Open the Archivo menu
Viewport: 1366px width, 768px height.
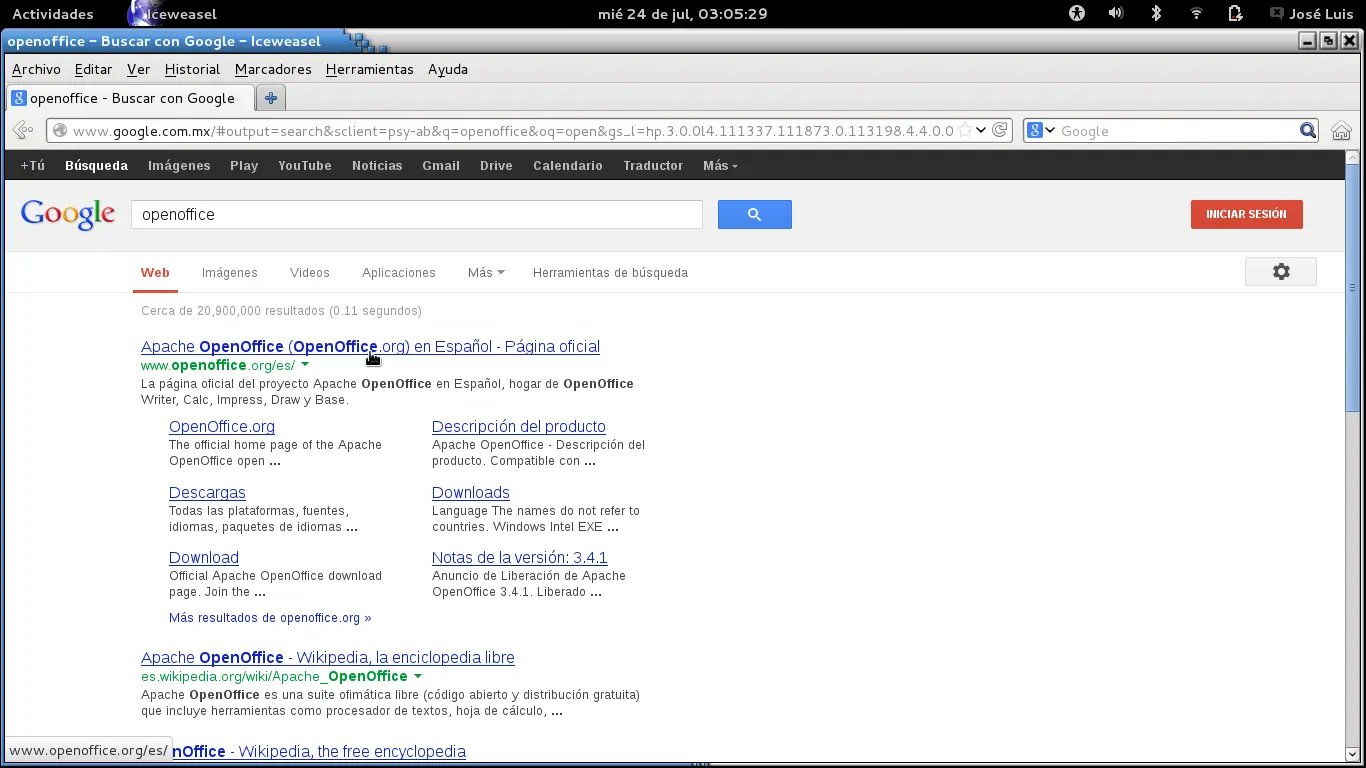(x=36, y=69)
